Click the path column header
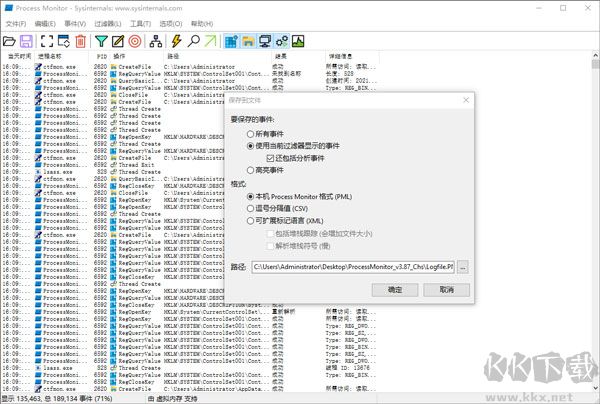This screenshot has height=404, width=600. (218, 56)
